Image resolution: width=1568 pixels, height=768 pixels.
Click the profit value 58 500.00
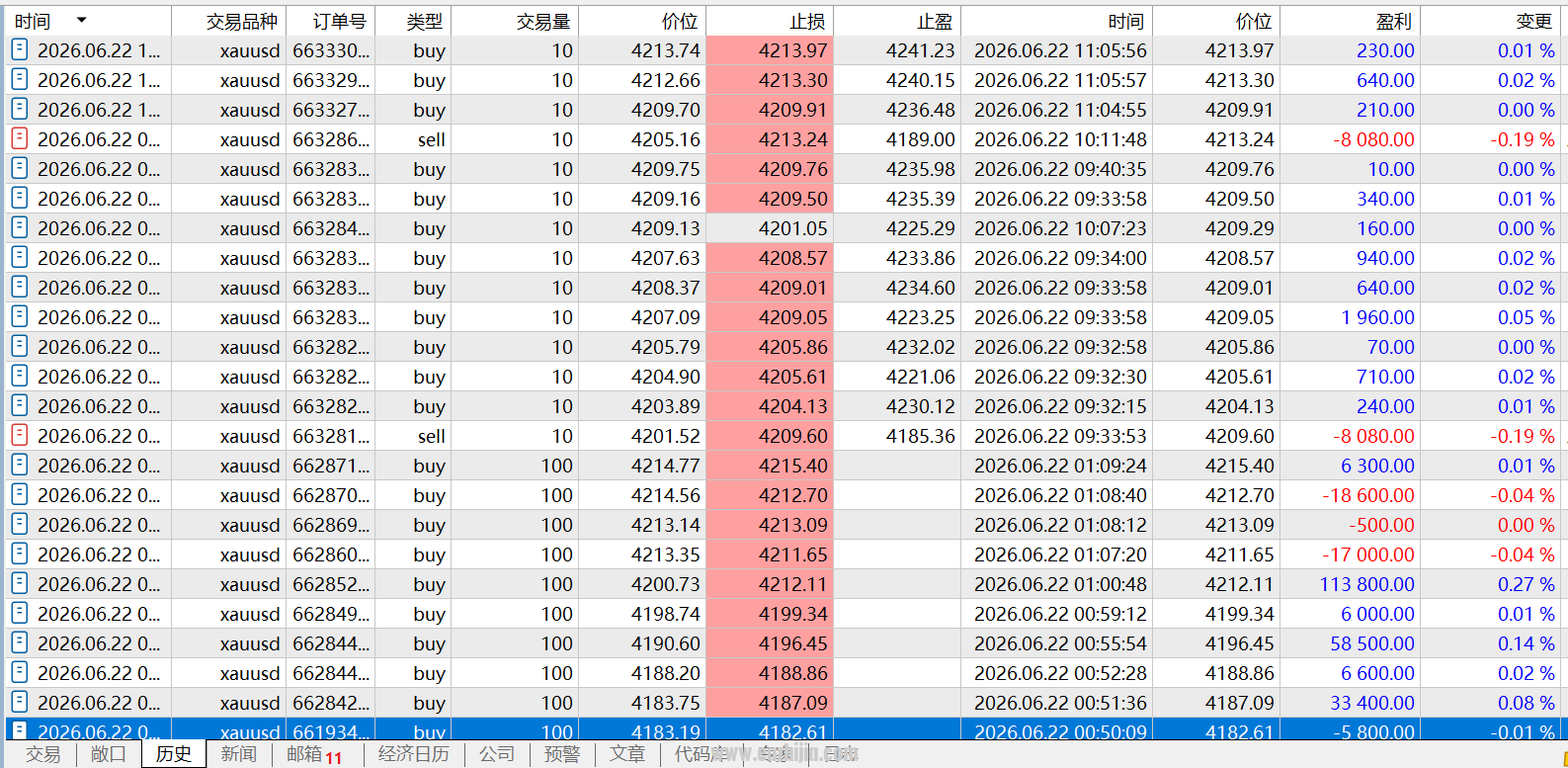click(1372, 643)
